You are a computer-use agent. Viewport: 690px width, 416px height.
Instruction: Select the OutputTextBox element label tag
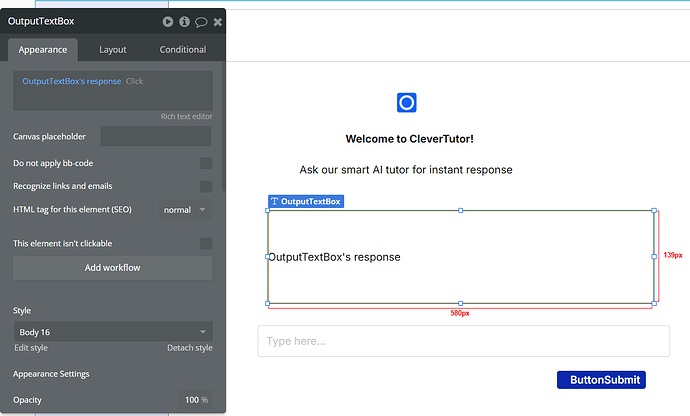tap(306, 201)
